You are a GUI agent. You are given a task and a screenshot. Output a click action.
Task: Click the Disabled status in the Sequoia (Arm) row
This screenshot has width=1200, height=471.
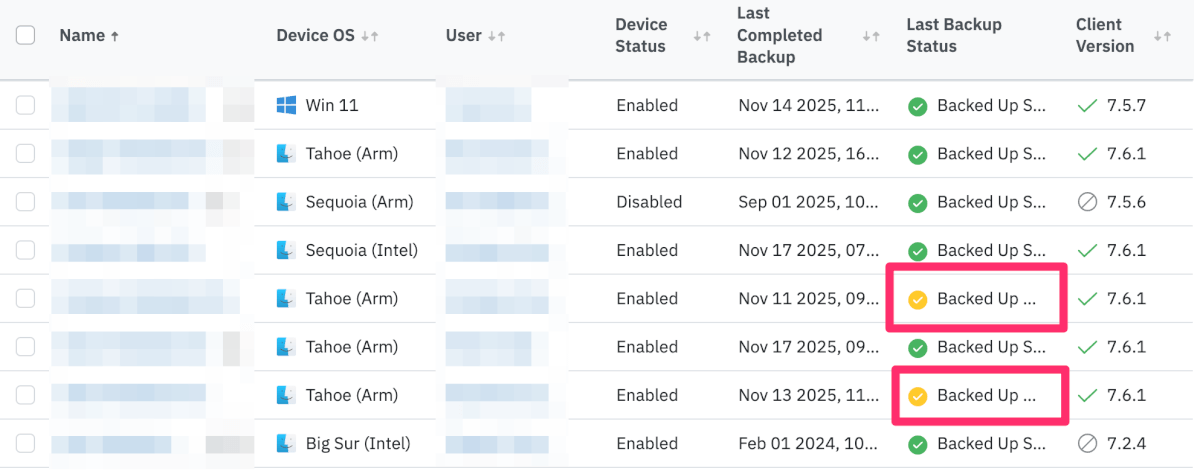click(x=649, y=202)
